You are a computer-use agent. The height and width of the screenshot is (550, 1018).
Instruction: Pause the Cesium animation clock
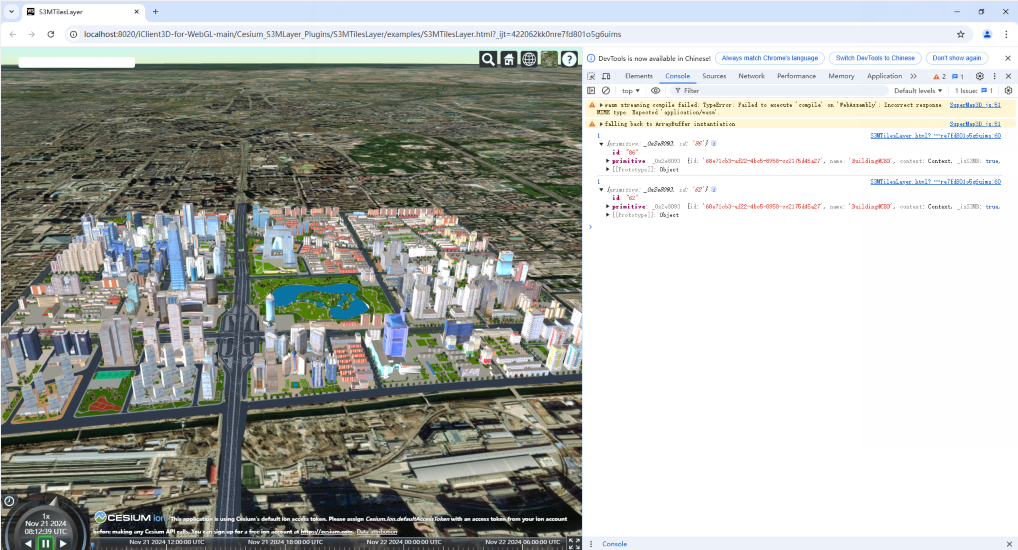(x=45, y=544)
